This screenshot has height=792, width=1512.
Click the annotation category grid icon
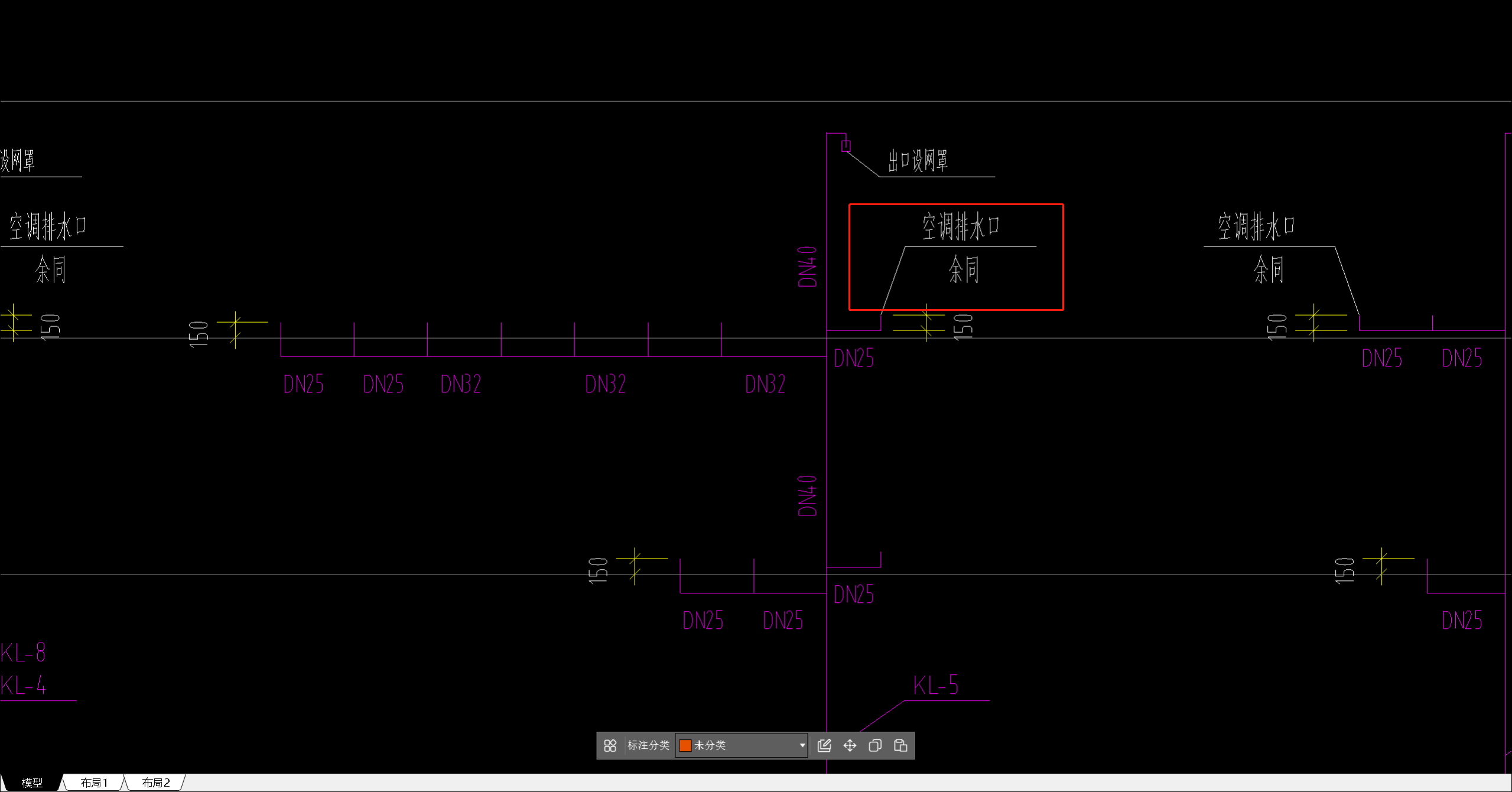click(610, 745)
